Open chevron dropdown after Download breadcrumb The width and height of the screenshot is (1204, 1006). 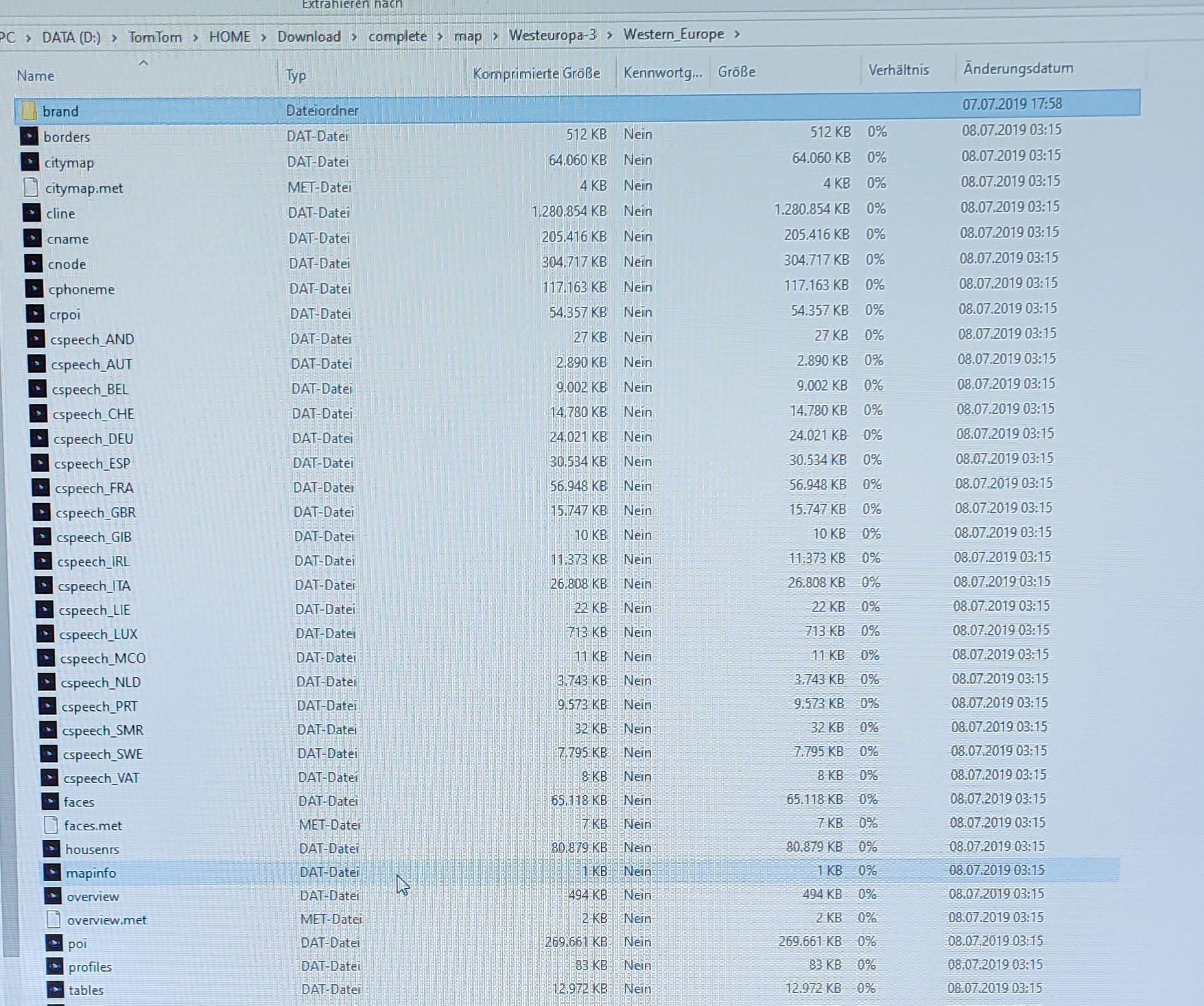coord(355,36)
